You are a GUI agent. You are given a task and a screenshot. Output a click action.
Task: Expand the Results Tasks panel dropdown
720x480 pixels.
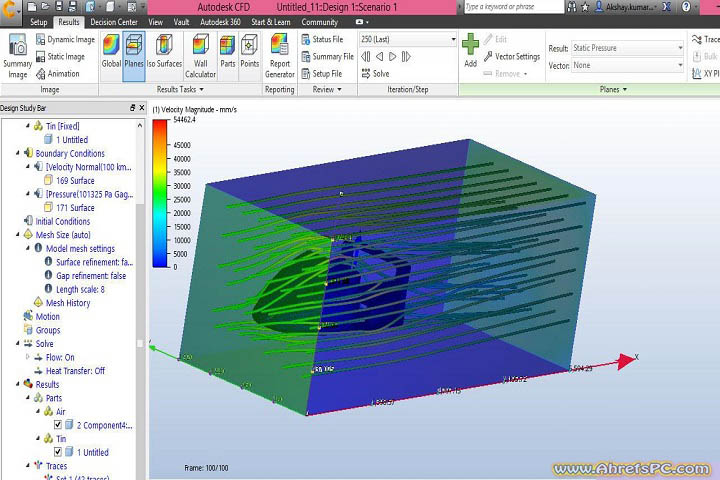tap(180, 90)
